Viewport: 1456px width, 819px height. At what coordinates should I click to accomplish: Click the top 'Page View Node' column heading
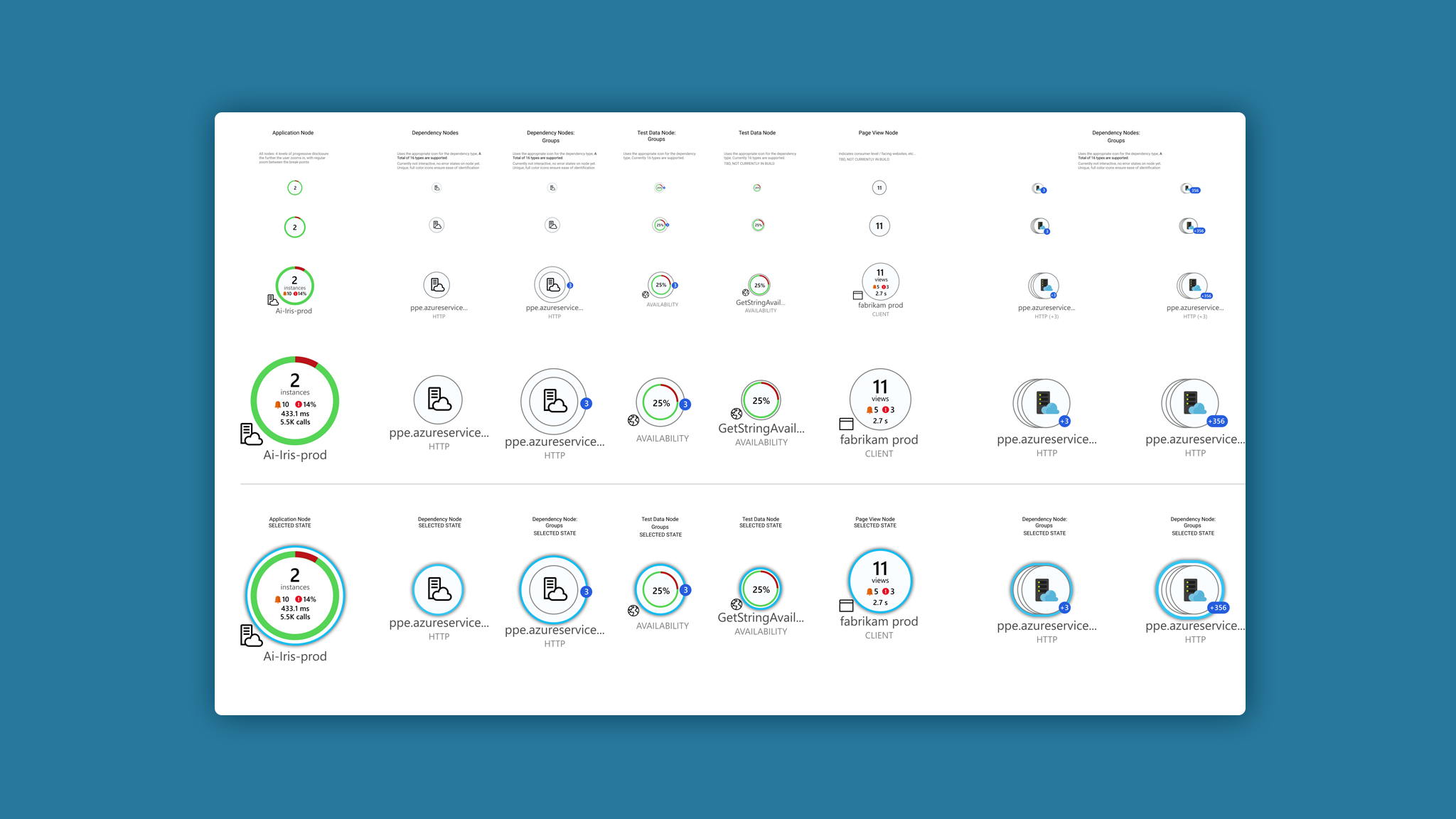[x=878, y=133]
